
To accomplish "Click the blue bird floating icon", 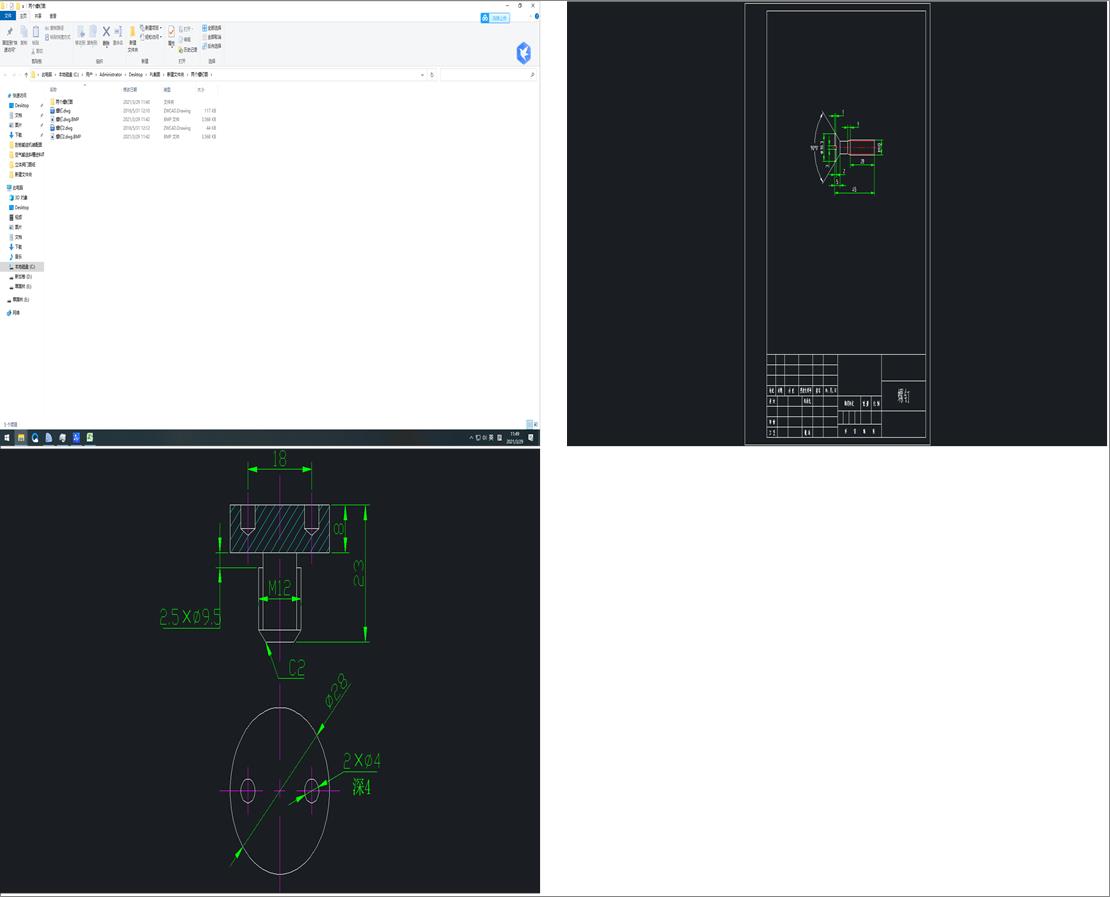I will [x=524, y=53].
